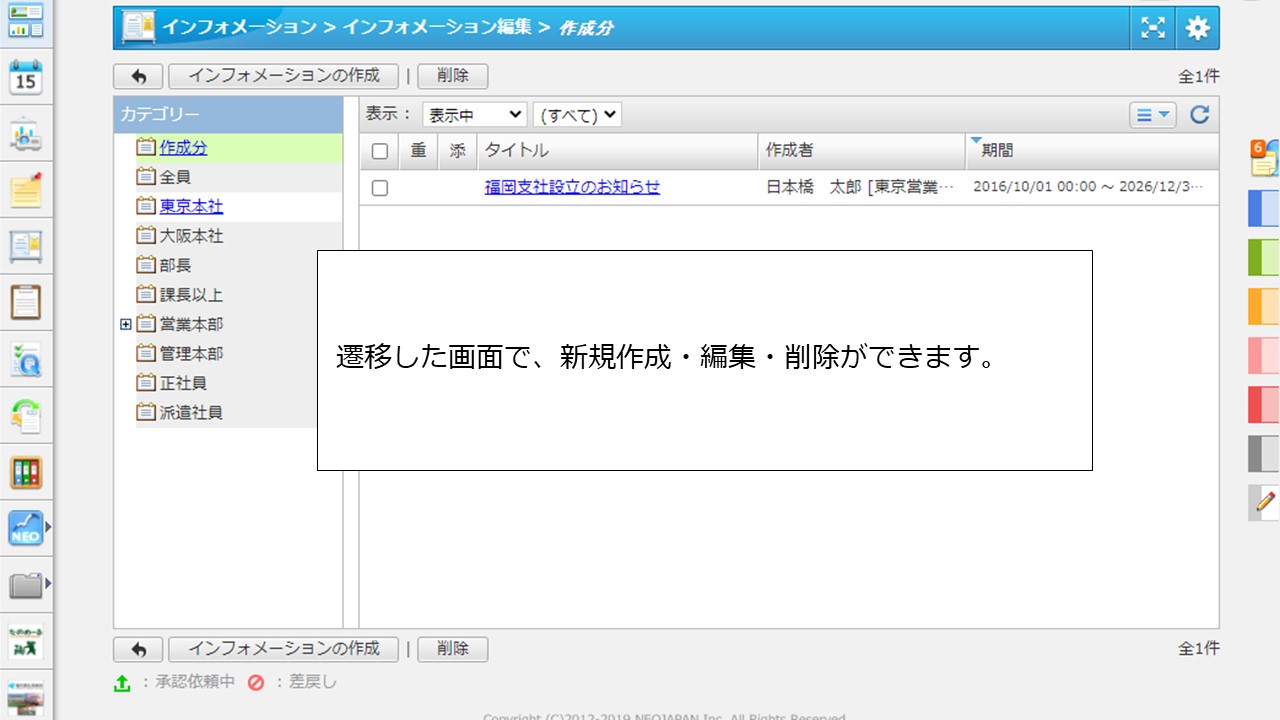Click the top back arrow button

click(139, 76)
